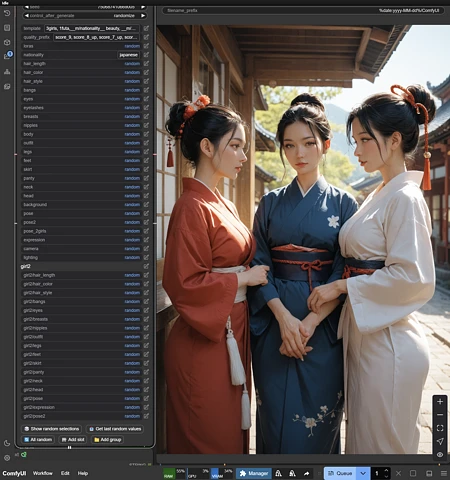This screenshot has width=450, height=480.
Task: Open the Workflow menu
Action: (43, 473)
